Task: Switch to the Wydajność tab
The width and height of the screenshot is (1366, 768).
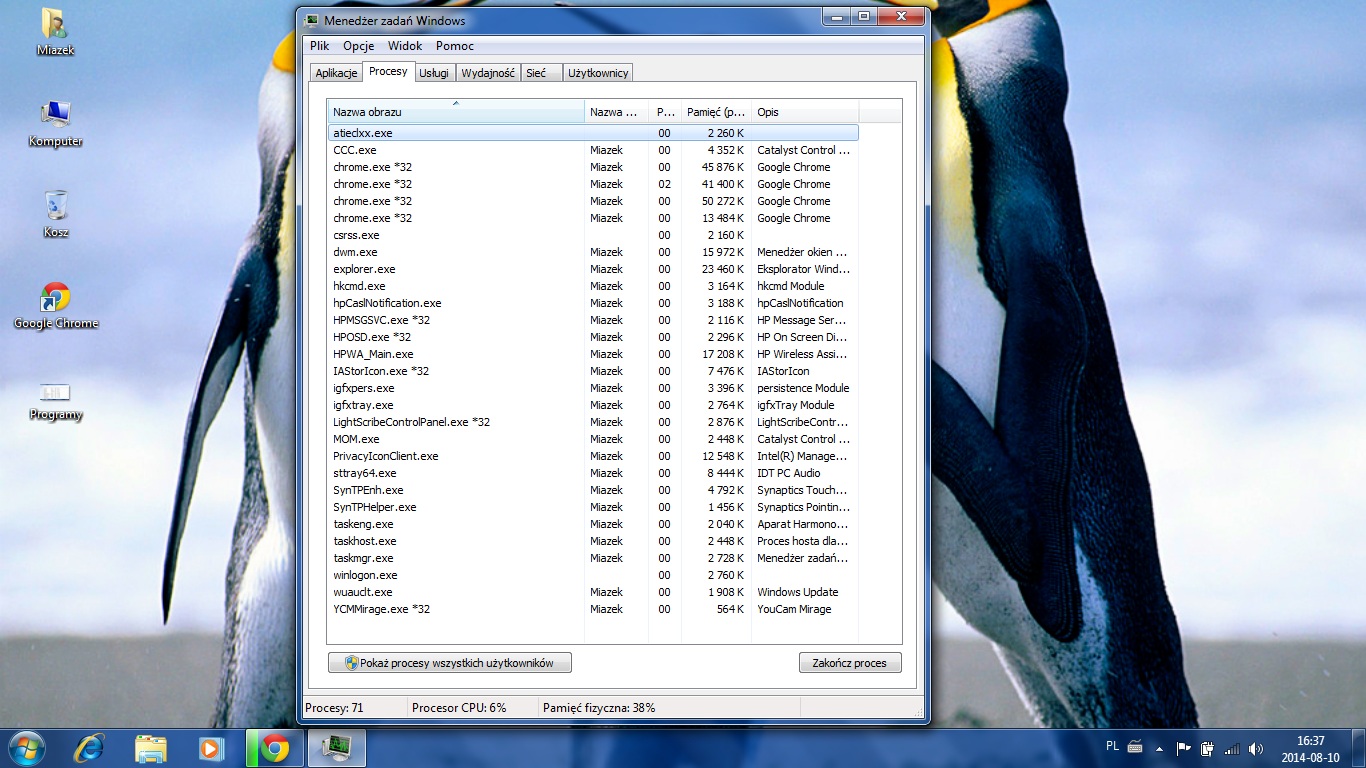Action: [x=489, y=73]
